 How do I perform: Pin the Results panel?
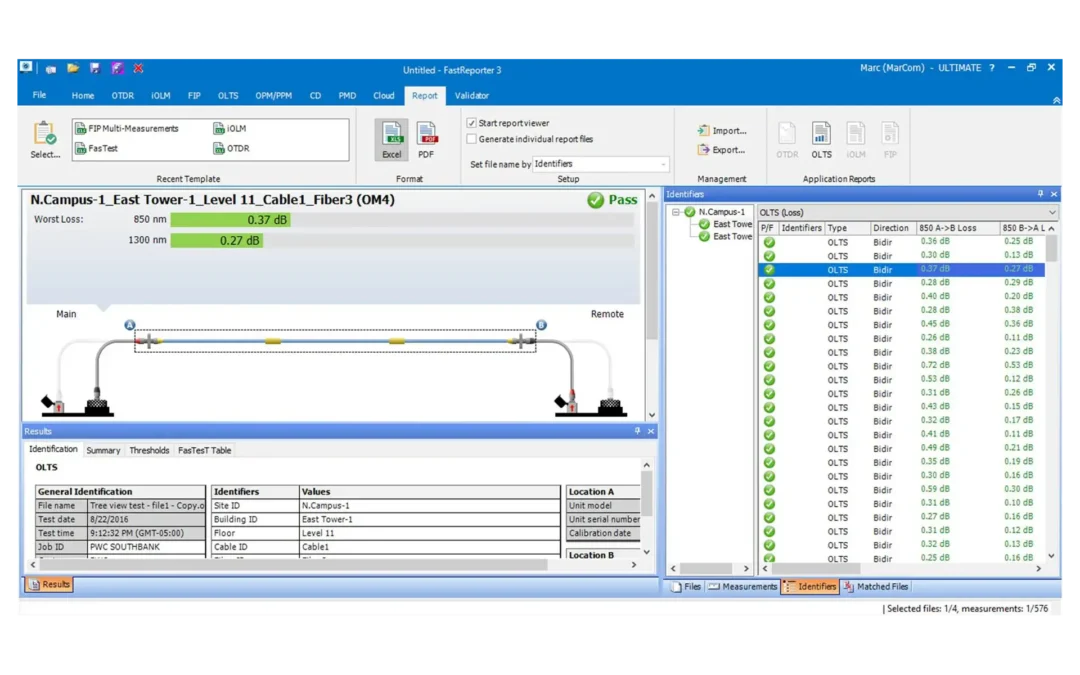pos(637,431)
